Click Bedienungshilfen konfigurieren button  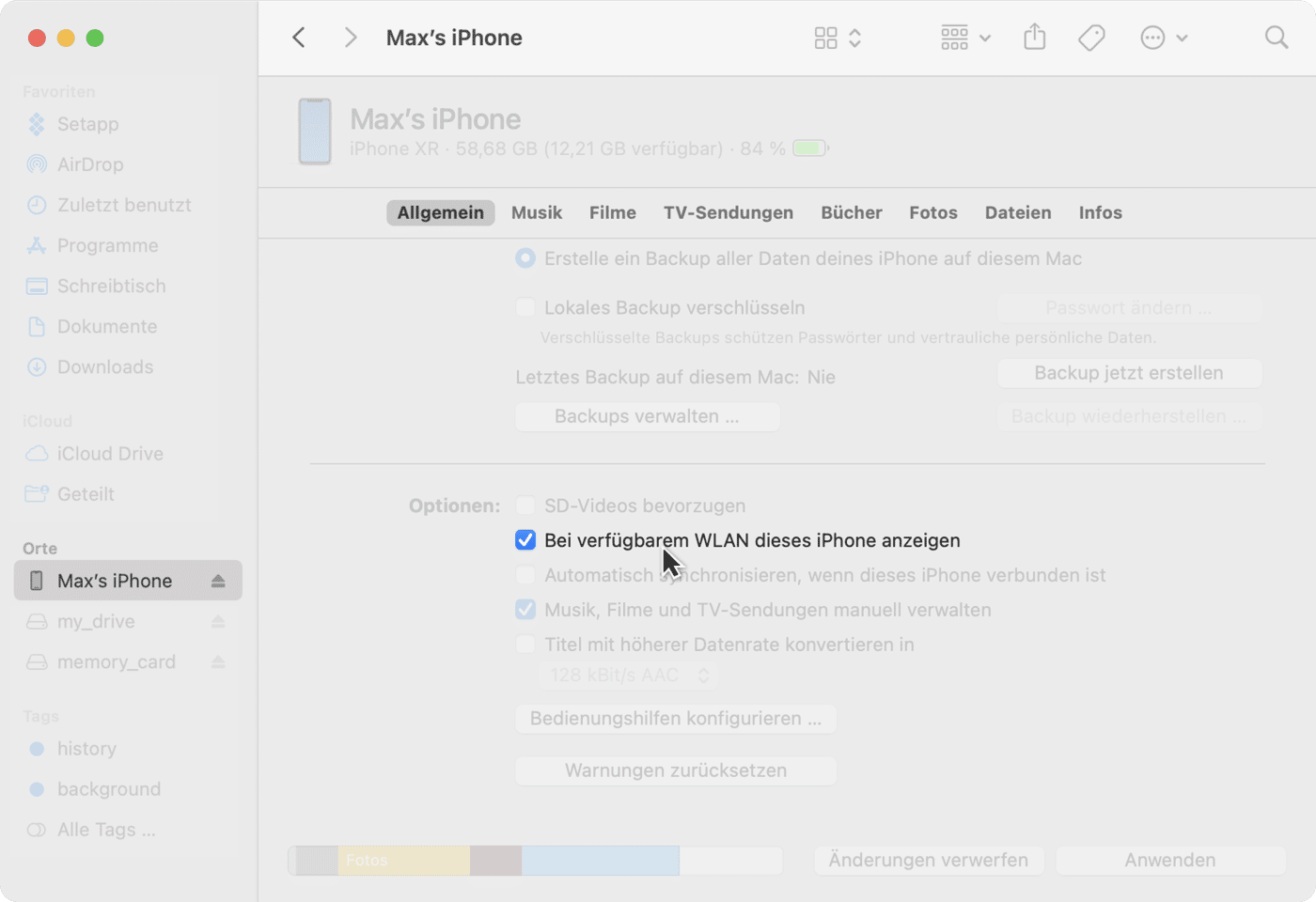click(675, 719)
